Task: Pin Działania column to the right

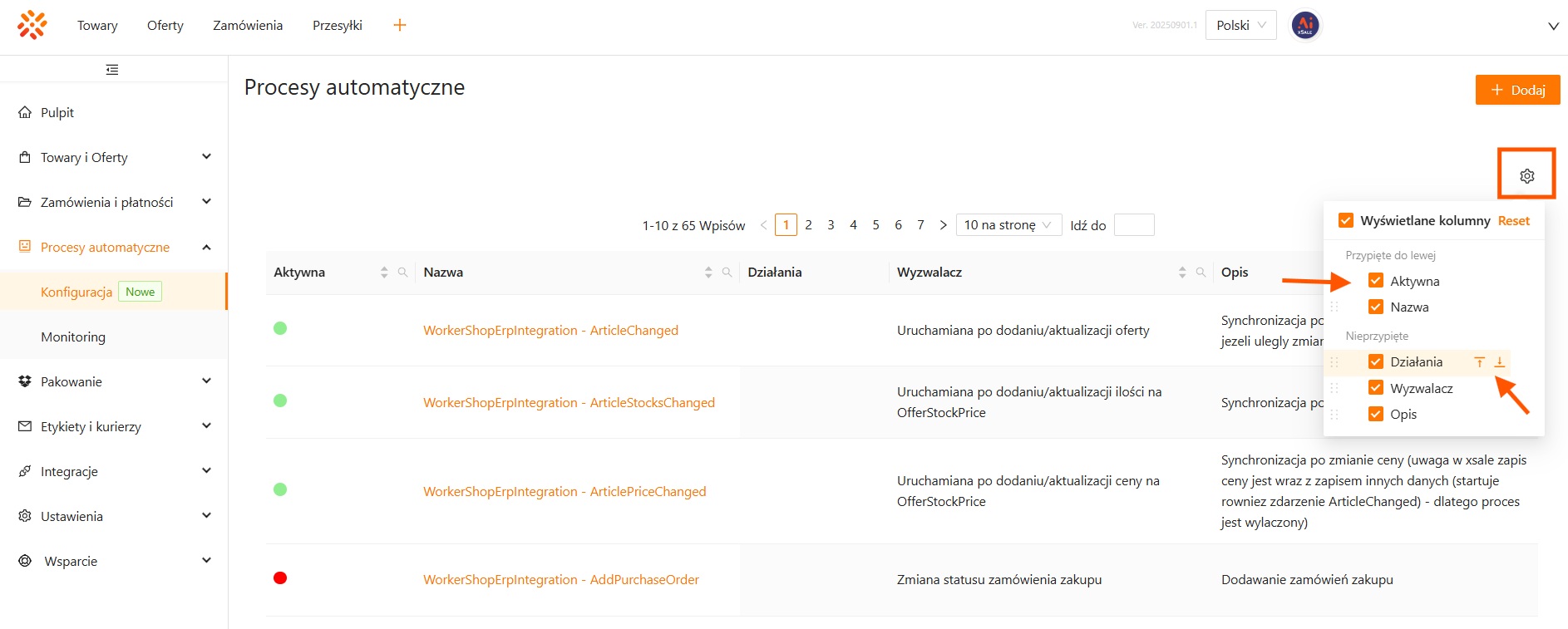Action: coord(1499,362)
